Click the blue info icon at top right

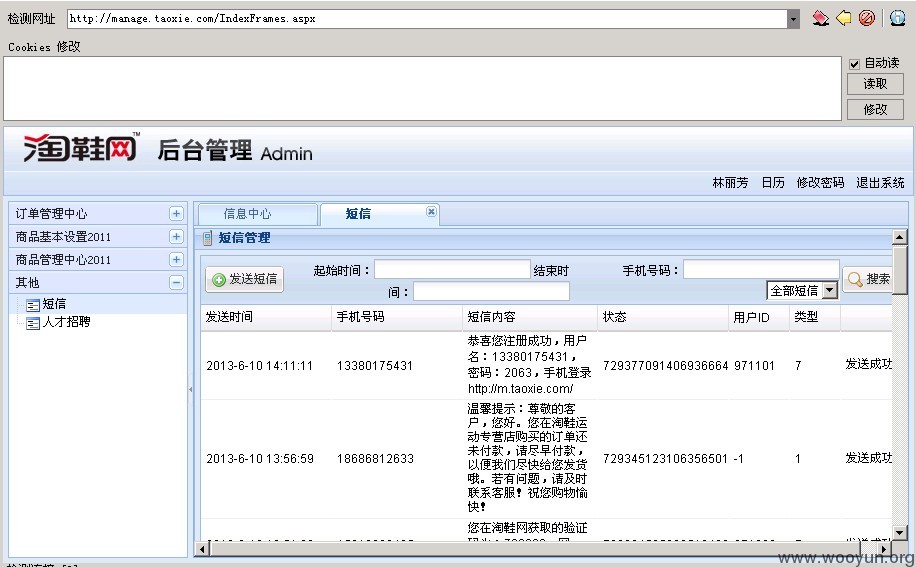pos(897,19)
